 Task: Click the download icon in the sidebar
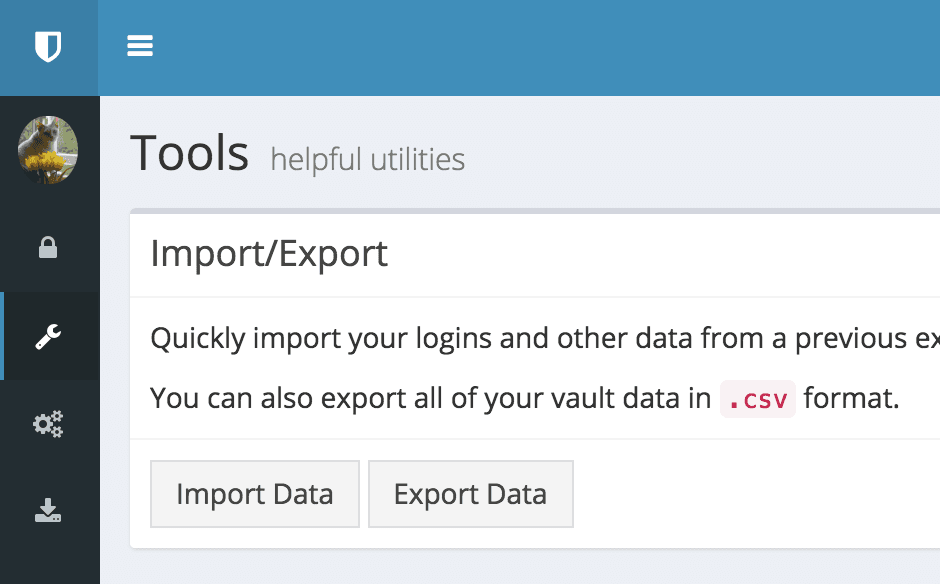click(48, 512)
